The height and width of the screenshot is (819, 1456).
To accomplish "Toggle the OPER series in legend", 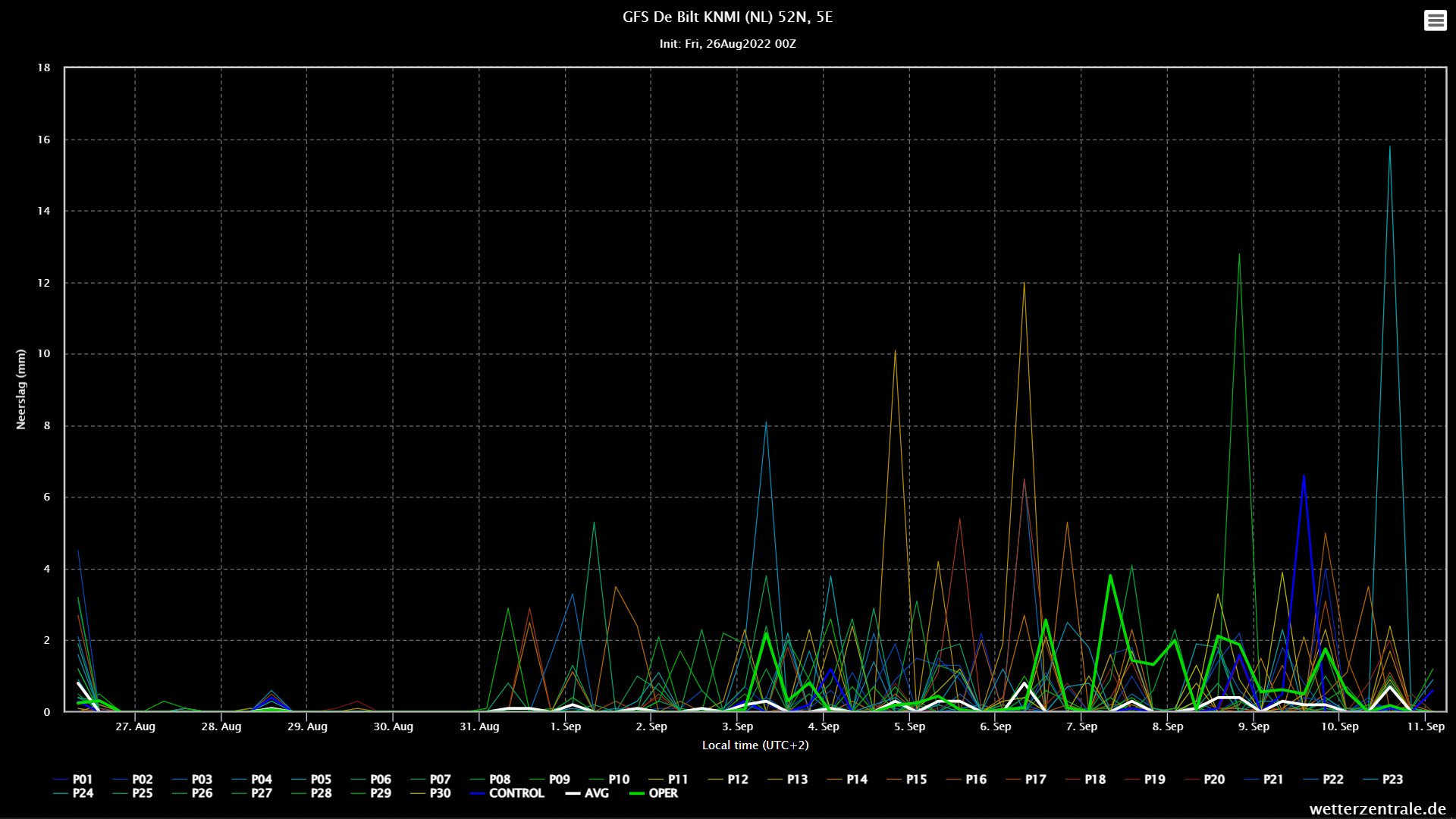I will [654, 793].
